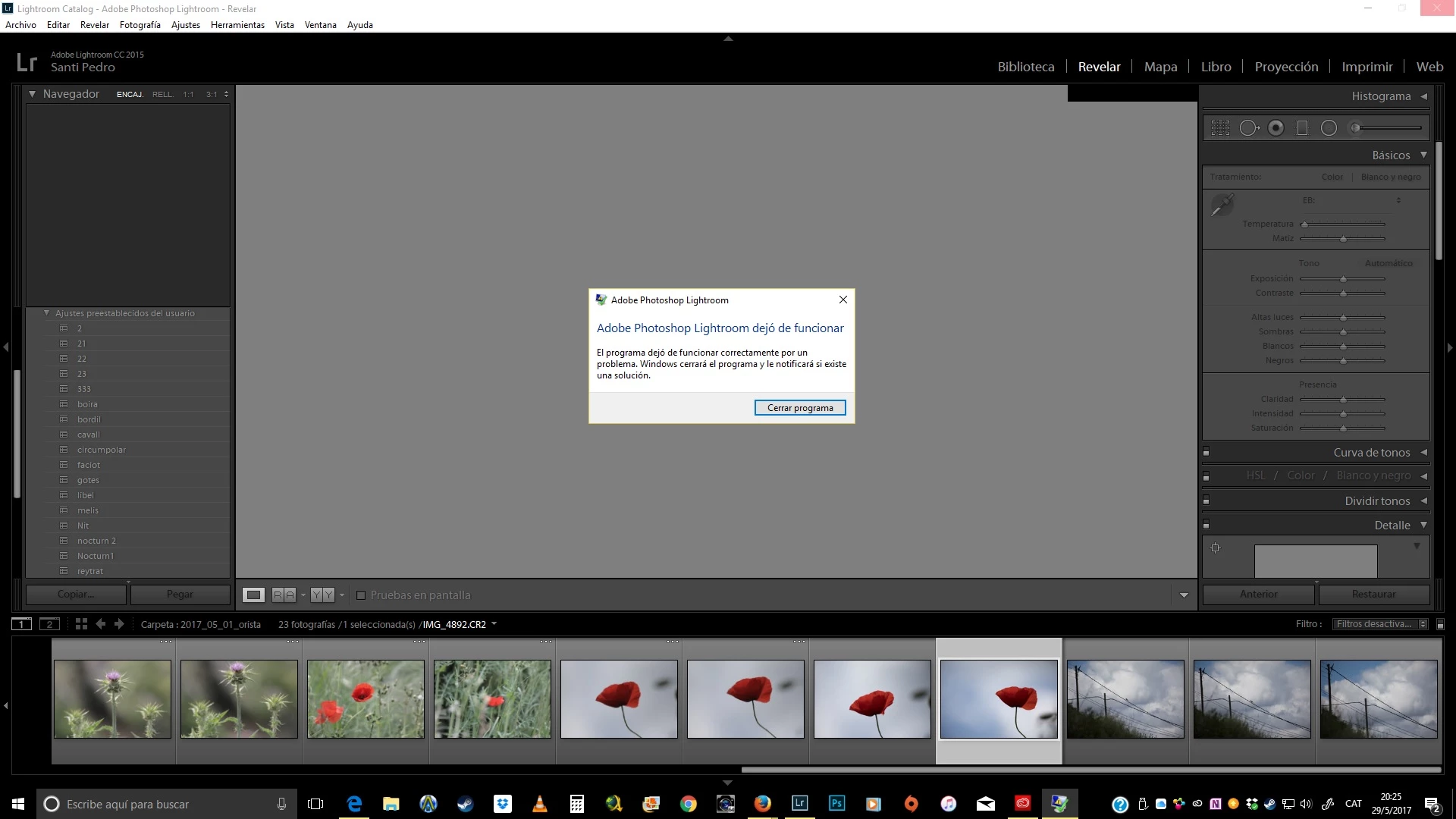Toggle the Dividir tonos panel switch

pyautogui.click(x=1207, y=501)
